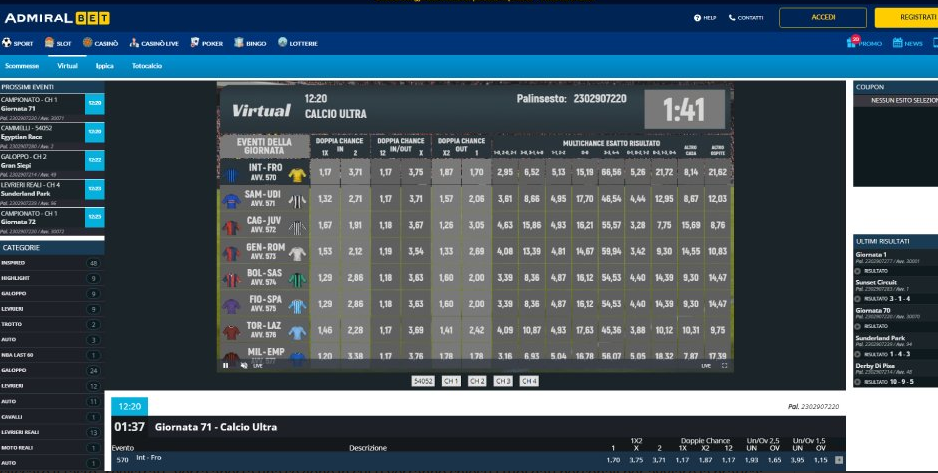This screenshot has height=473, width=938.
Task: Click the AdmiralBet logo
Action: click(57, 18)
